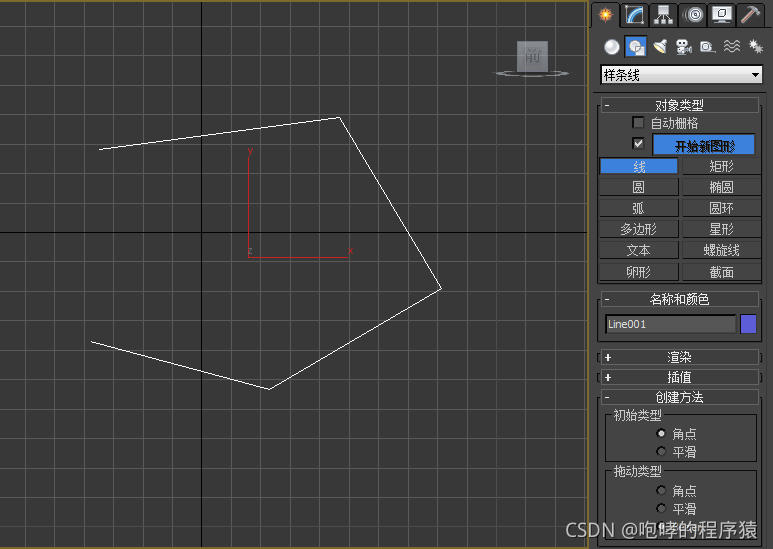Select the Geometry category icon

tap(611, 46)
